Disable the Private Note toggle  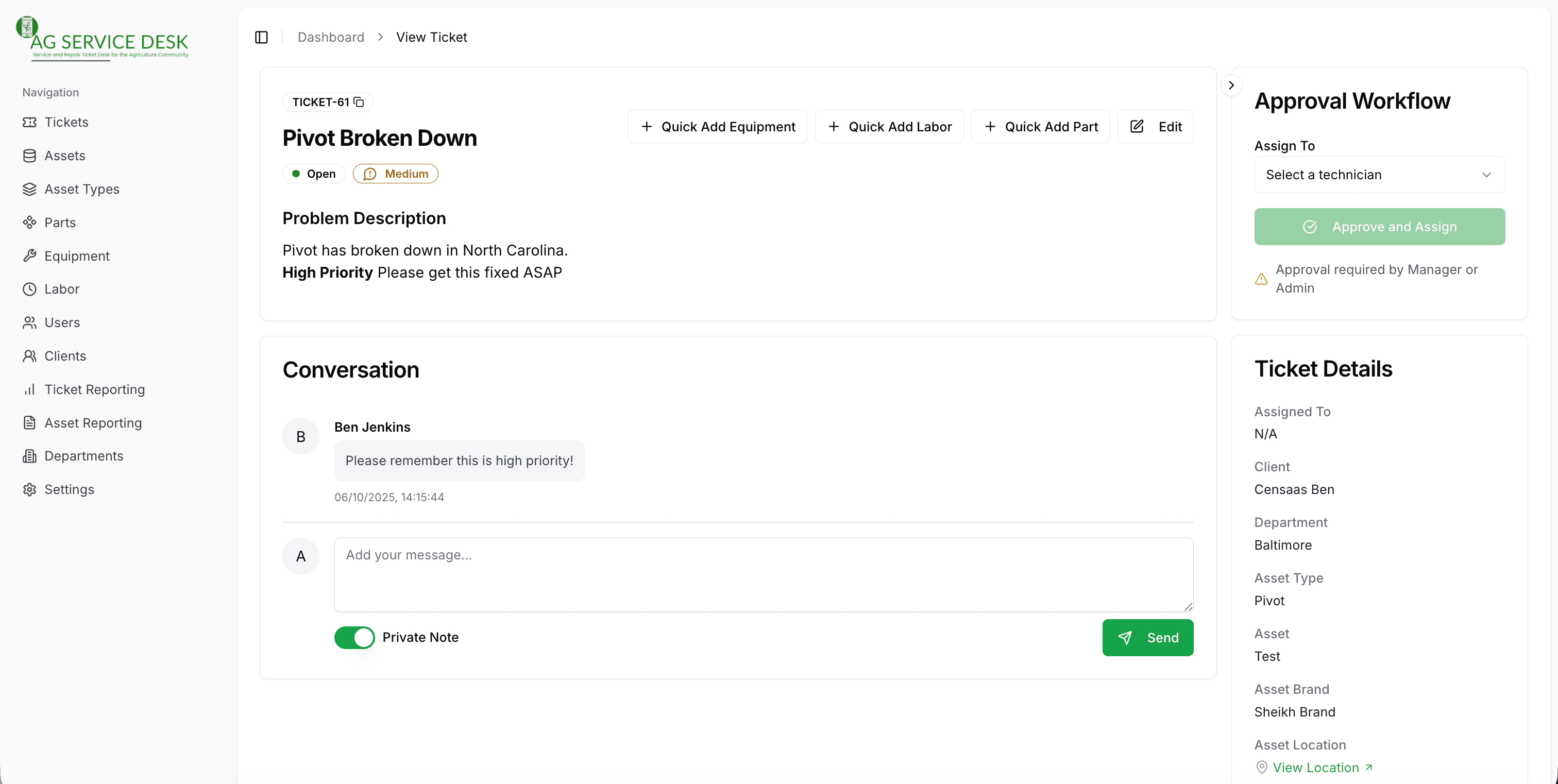pyautogui.click(x=354, y=637)
